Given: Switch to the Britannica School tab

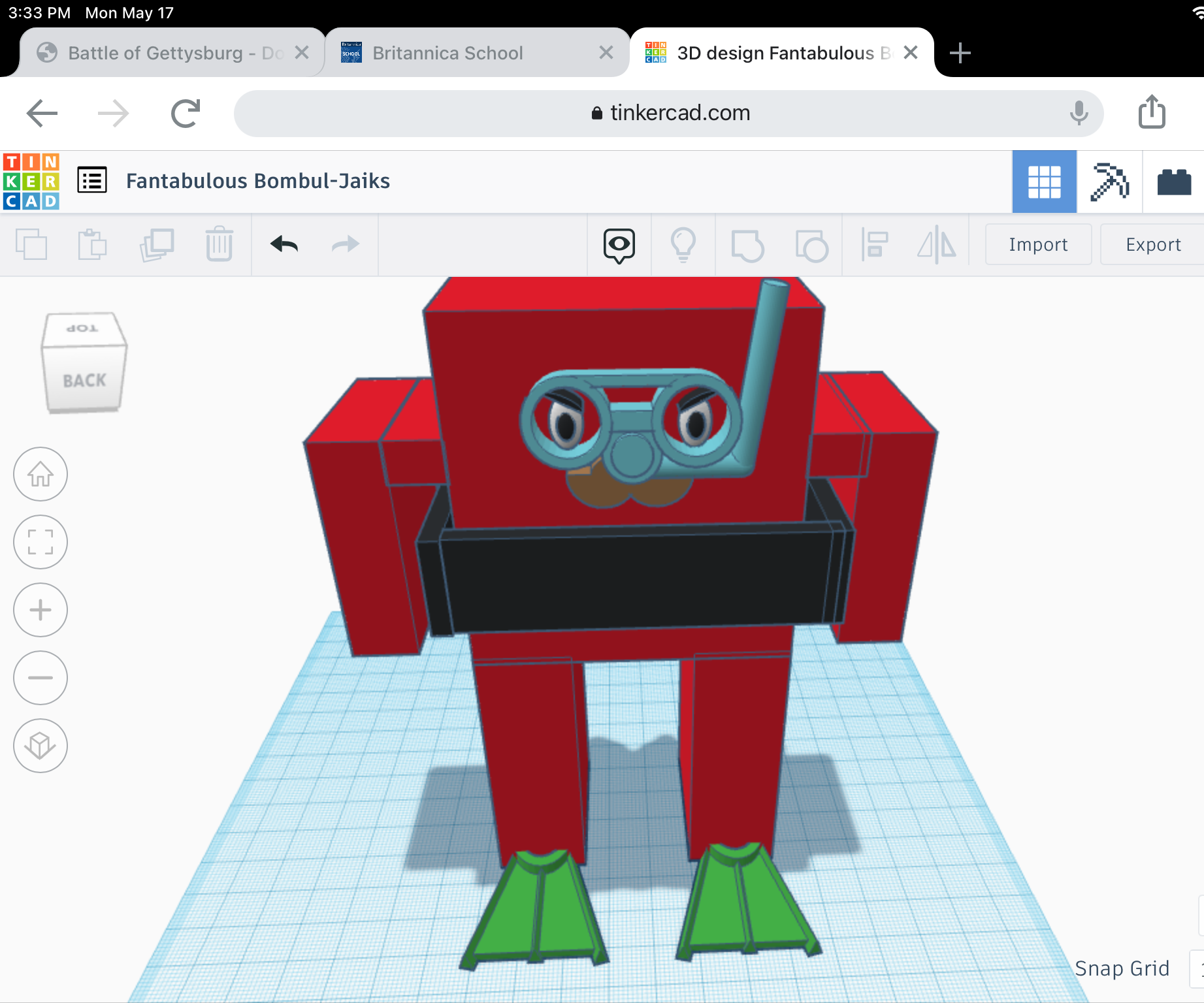Looking at the screenshot, I should (448, 53).
